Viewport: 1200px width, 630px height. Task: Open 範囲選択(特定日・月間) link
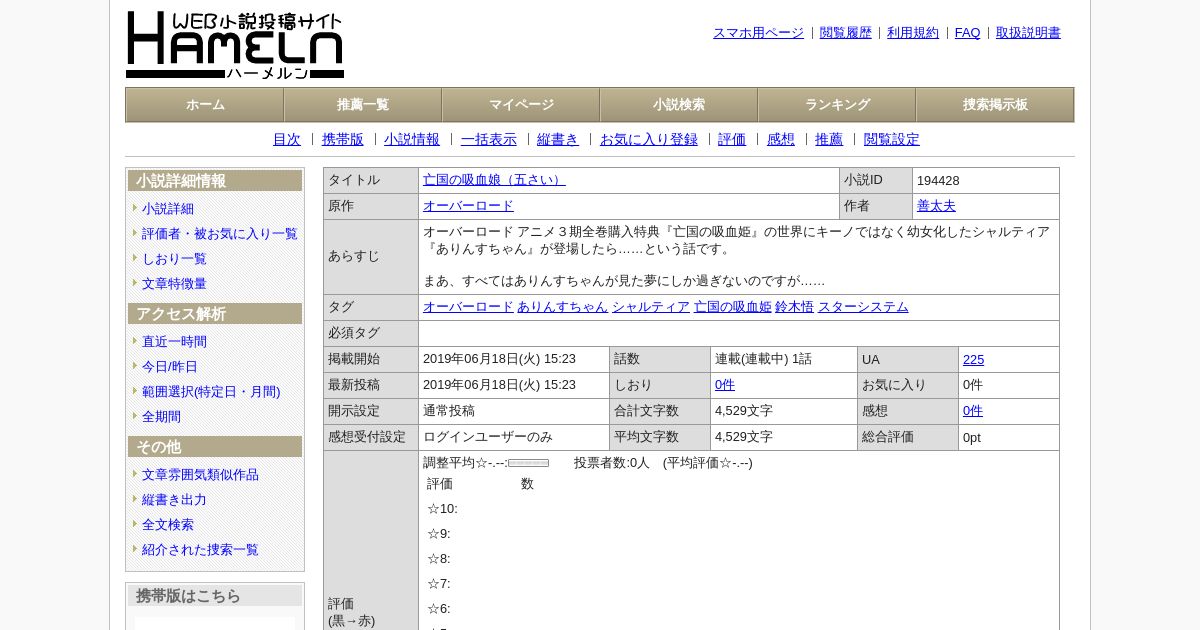pos(211,392)
